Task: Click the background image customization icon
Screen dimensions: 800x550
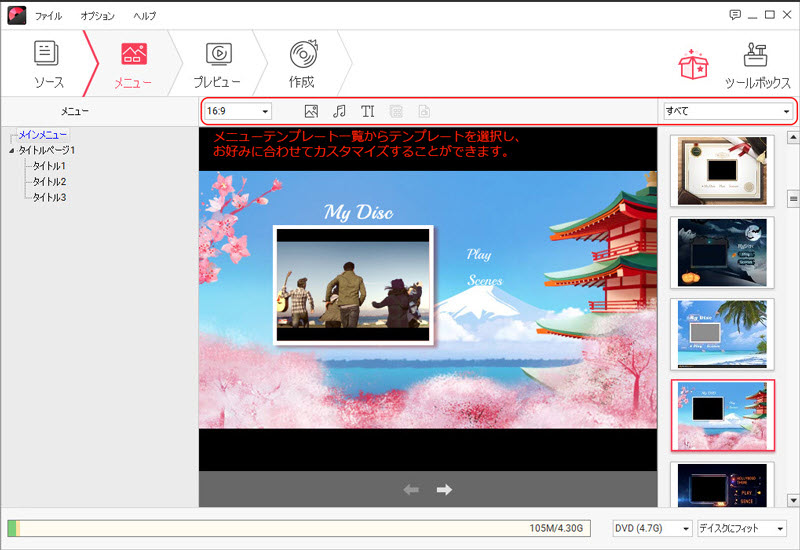Action: click(311, 111)
